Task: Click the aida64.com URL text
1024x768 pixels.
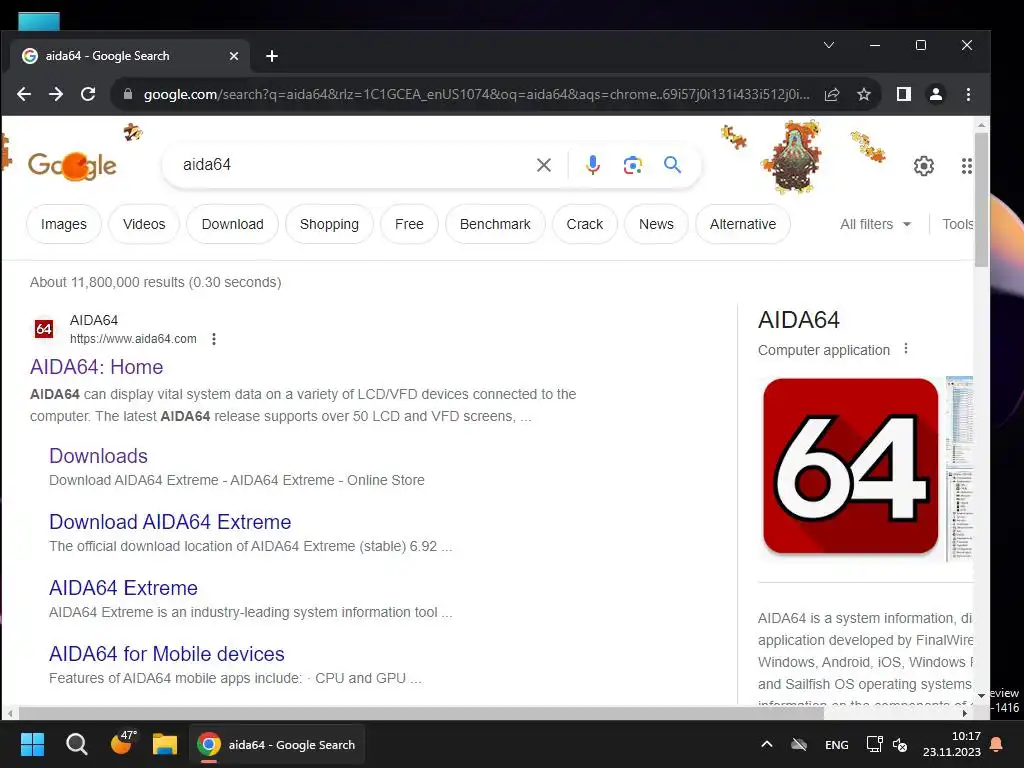Action: click(133, 339)
